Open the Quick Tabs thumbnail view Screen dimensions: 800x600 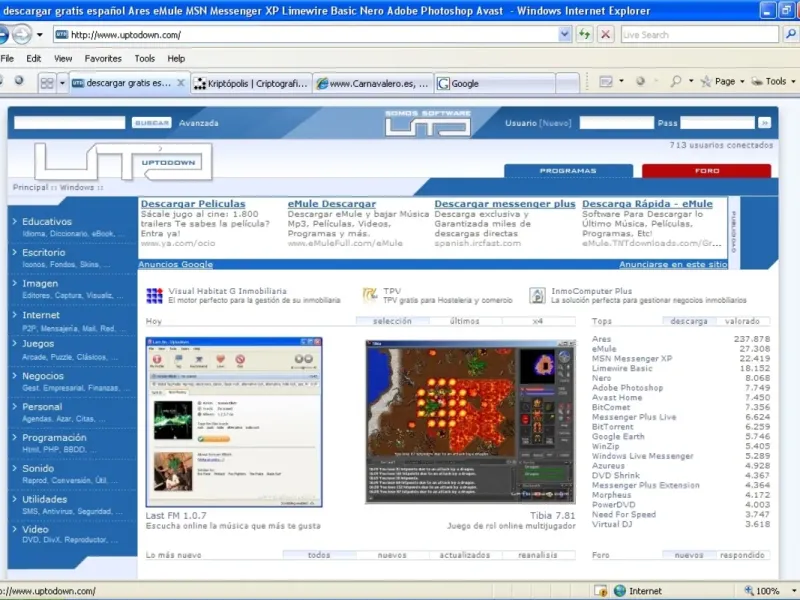[x=47, y=84]
